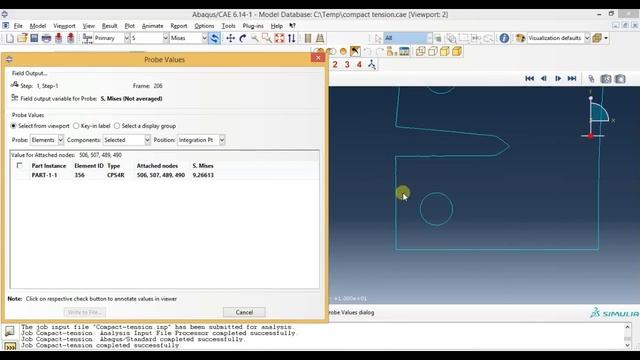
Task: Open model database folder icon
Action: (22, 38)
